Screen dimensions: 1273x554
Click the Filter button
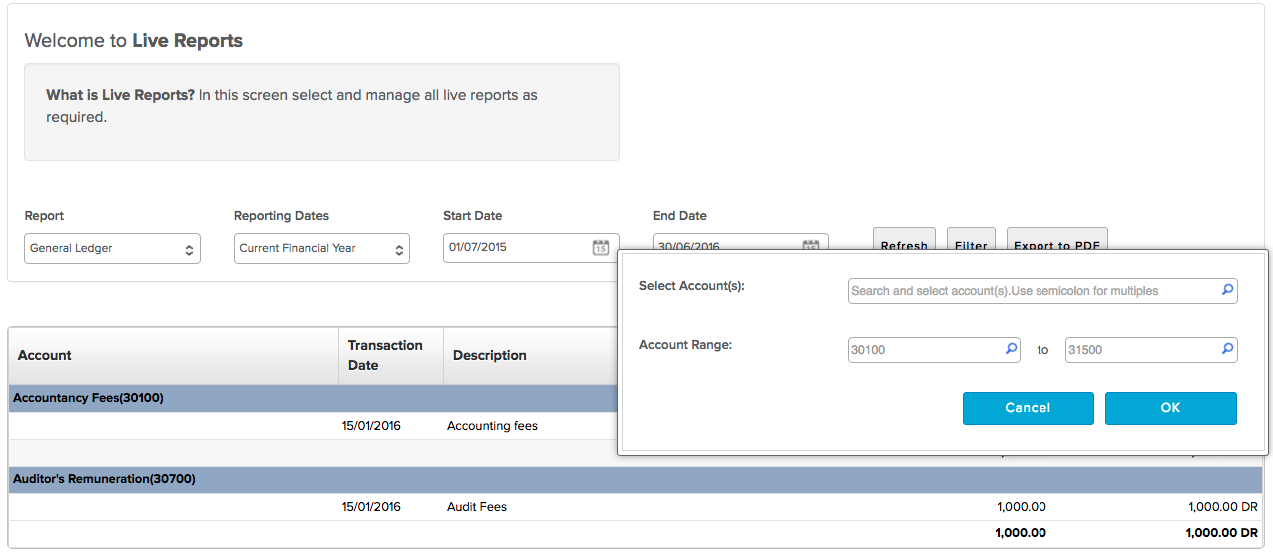click(x=971, y=240)
